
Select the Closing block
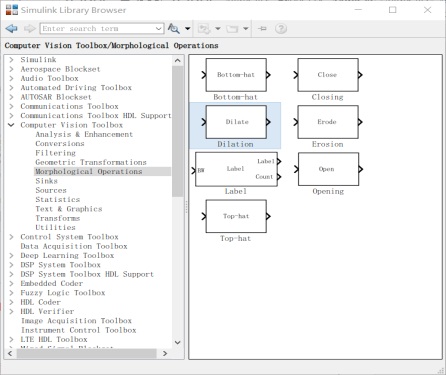click(x=328, y=75)
